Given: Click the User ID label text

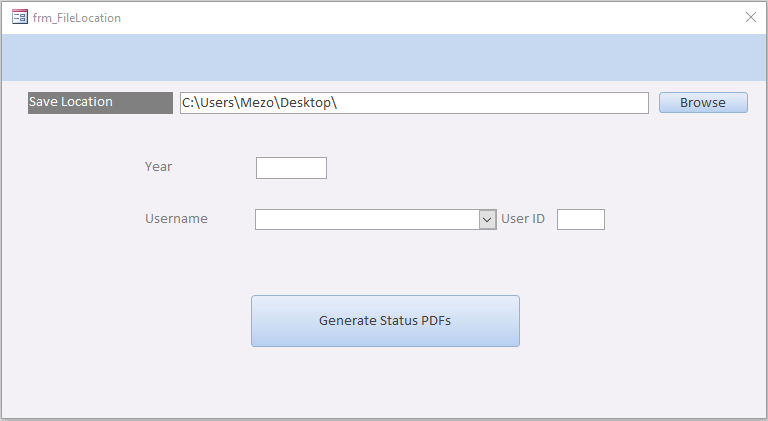Looking at the screenshot, I should coord(523,218).
